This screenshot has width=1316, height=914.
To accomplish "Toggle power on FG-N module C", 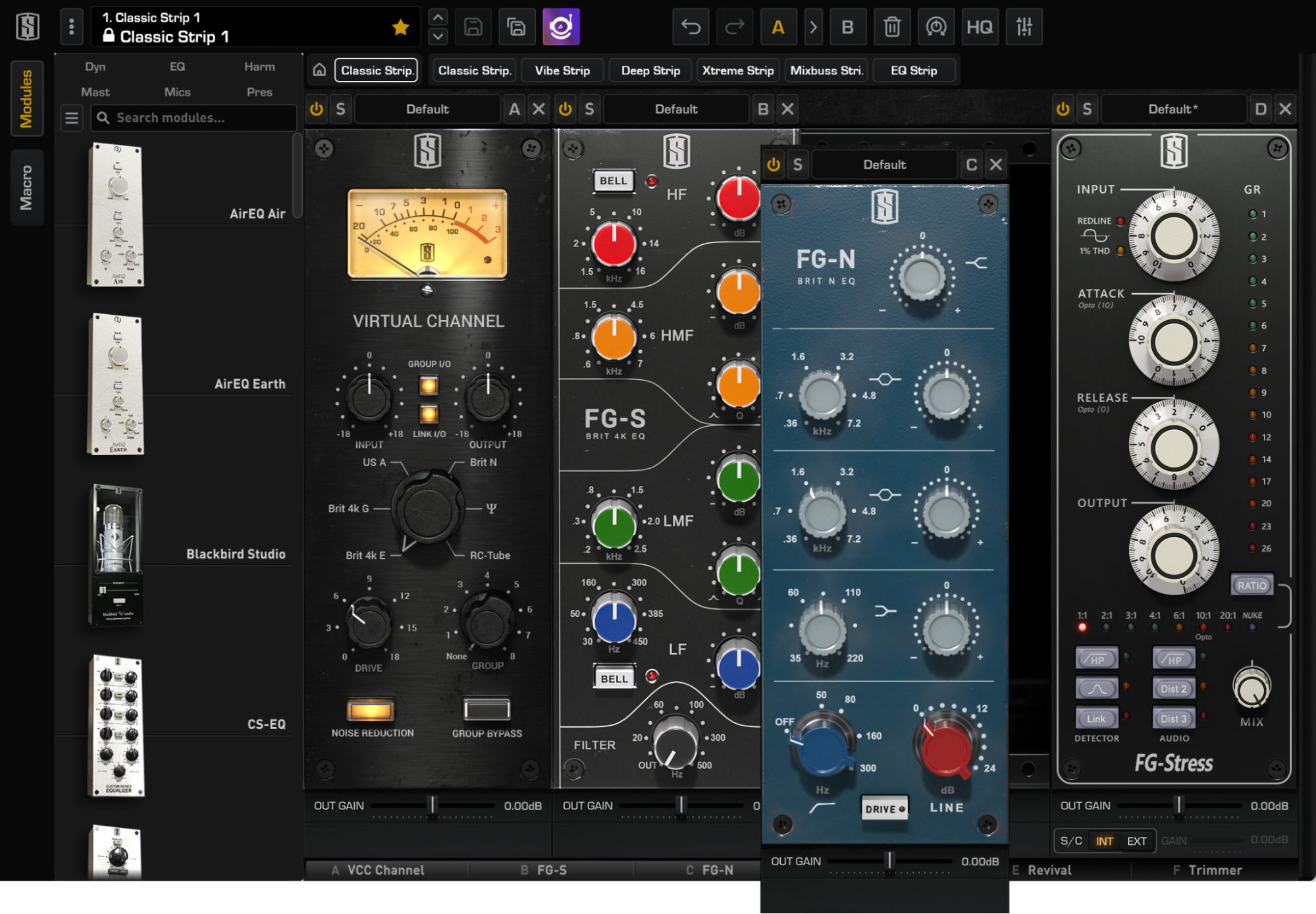I will [x=774, y=164].
